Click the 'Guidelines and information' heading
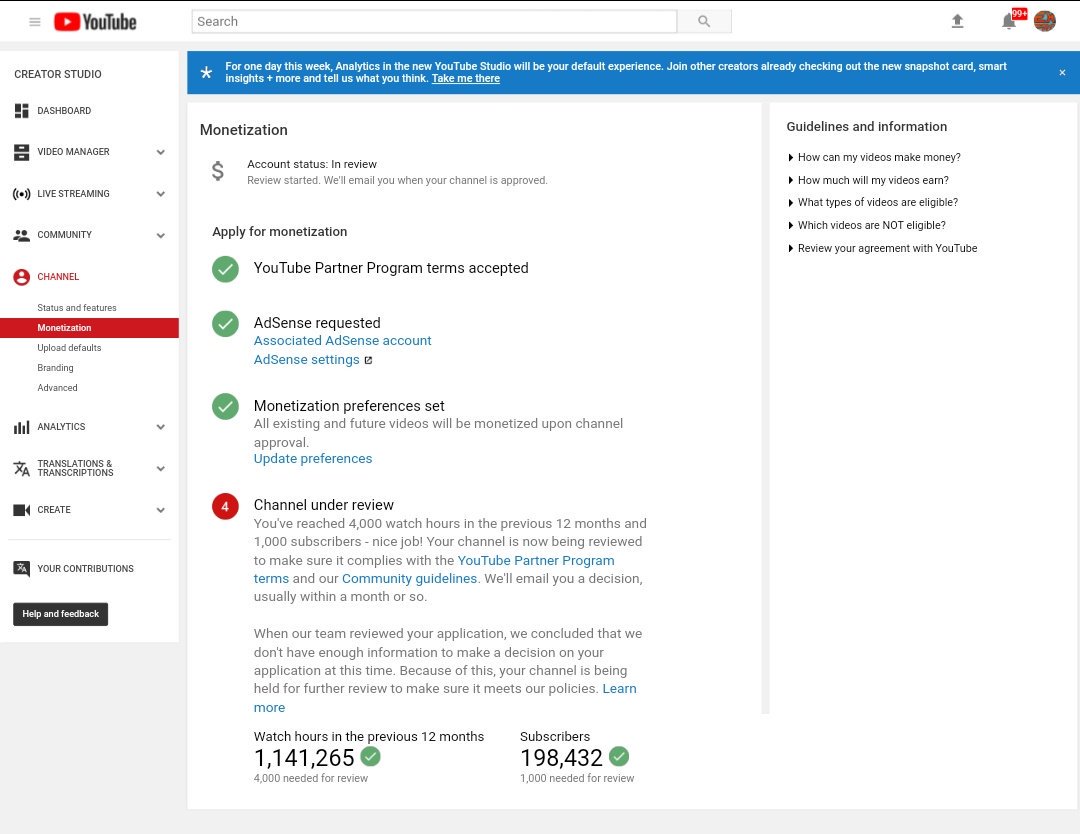Screen dimensions: 1080x834 [866, 127]
